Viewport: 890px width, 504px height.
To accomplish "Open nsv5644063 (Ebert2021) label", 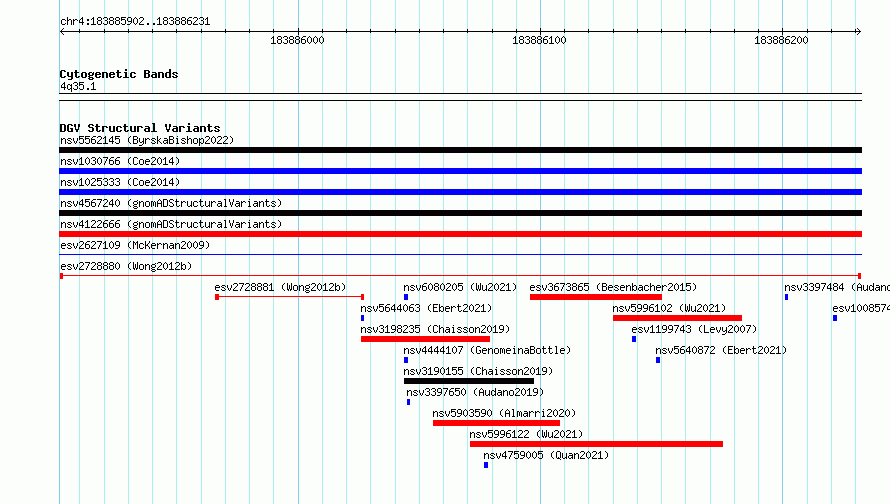I will pos(426,308).
